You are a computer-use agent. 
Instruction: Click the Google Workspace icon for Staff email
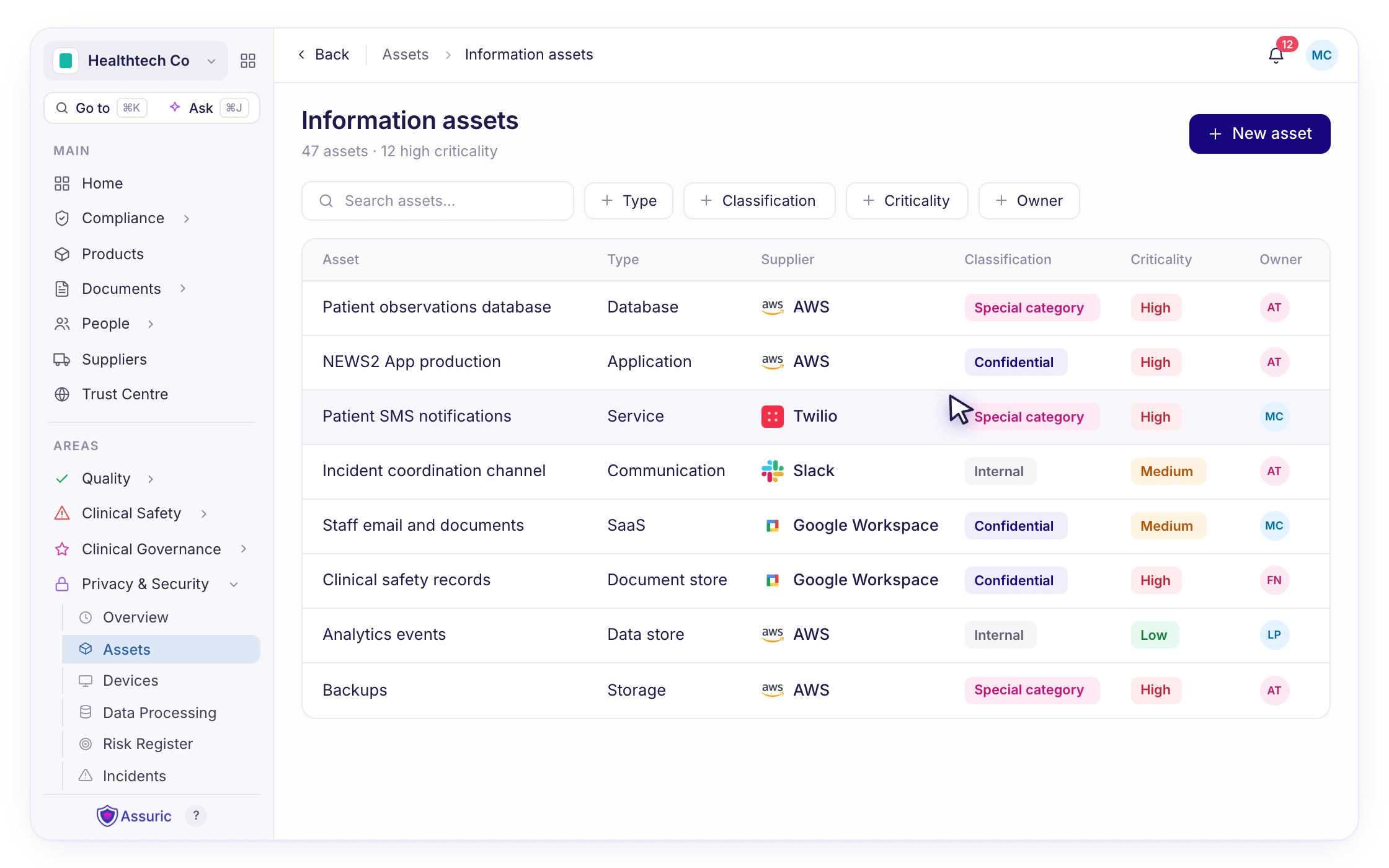point(772,526)
